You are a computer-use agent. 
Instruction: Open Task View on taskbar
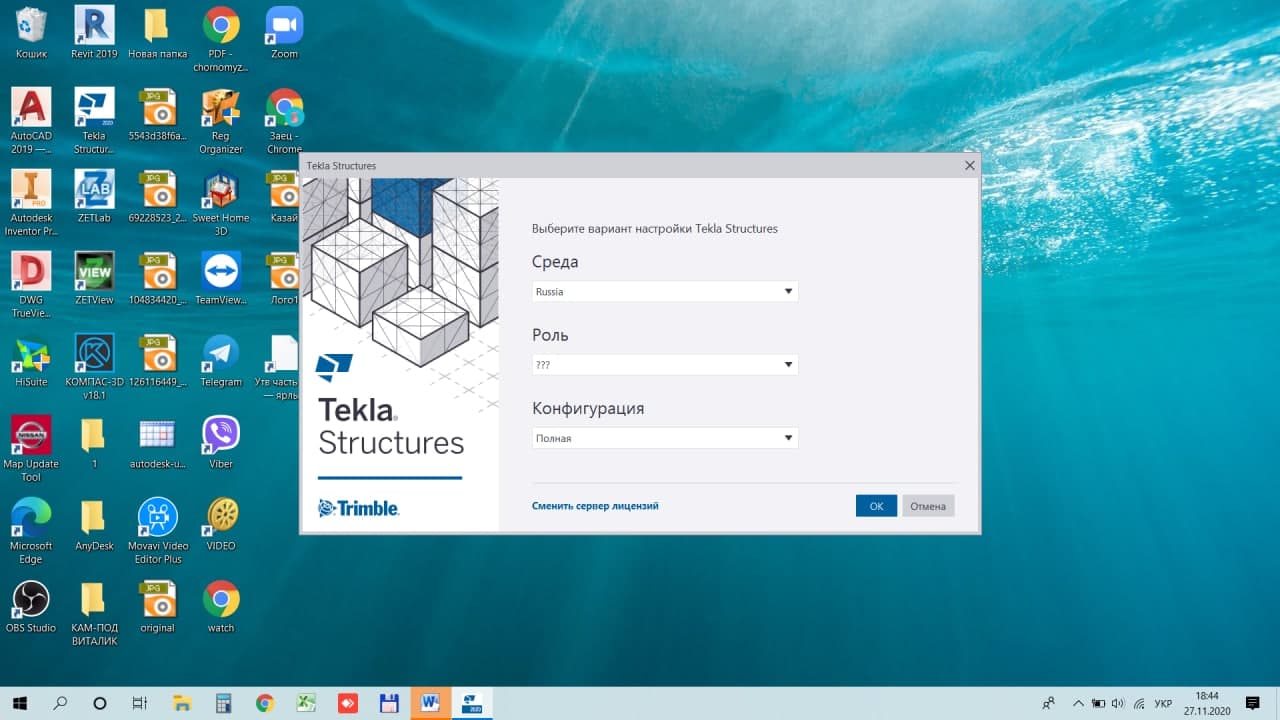pos(140,703)
